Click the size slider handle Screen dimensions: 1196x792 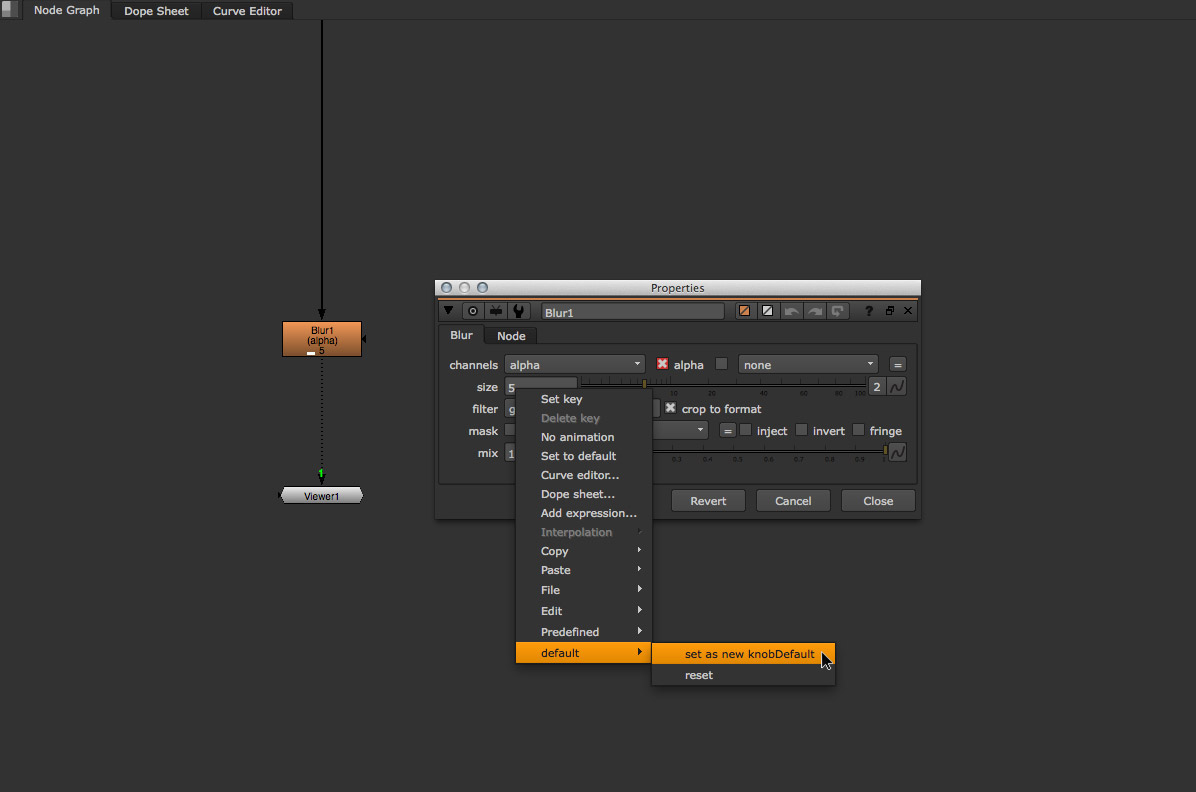[644, 383]
